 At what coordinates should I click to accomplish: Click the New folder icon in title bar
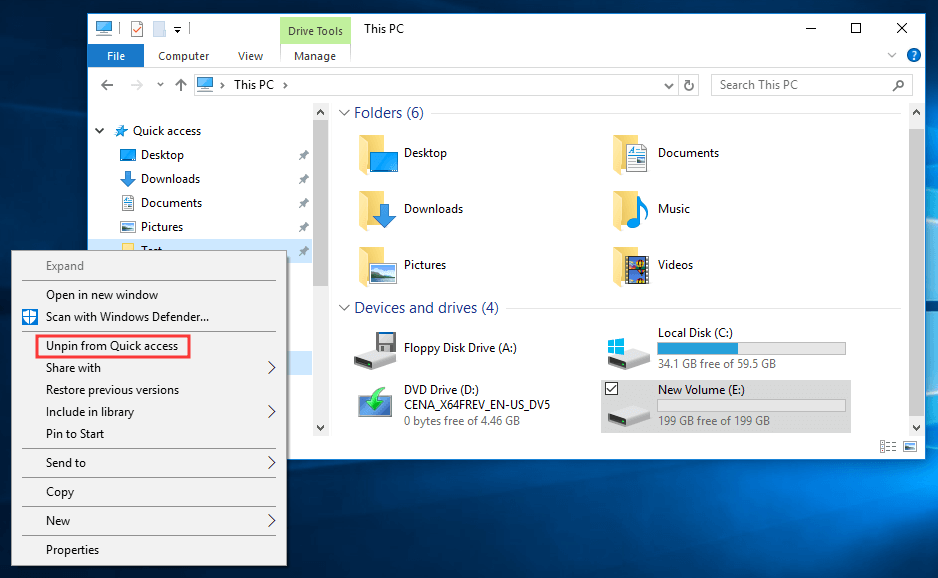pyautogui.click(x=159, y=29)
